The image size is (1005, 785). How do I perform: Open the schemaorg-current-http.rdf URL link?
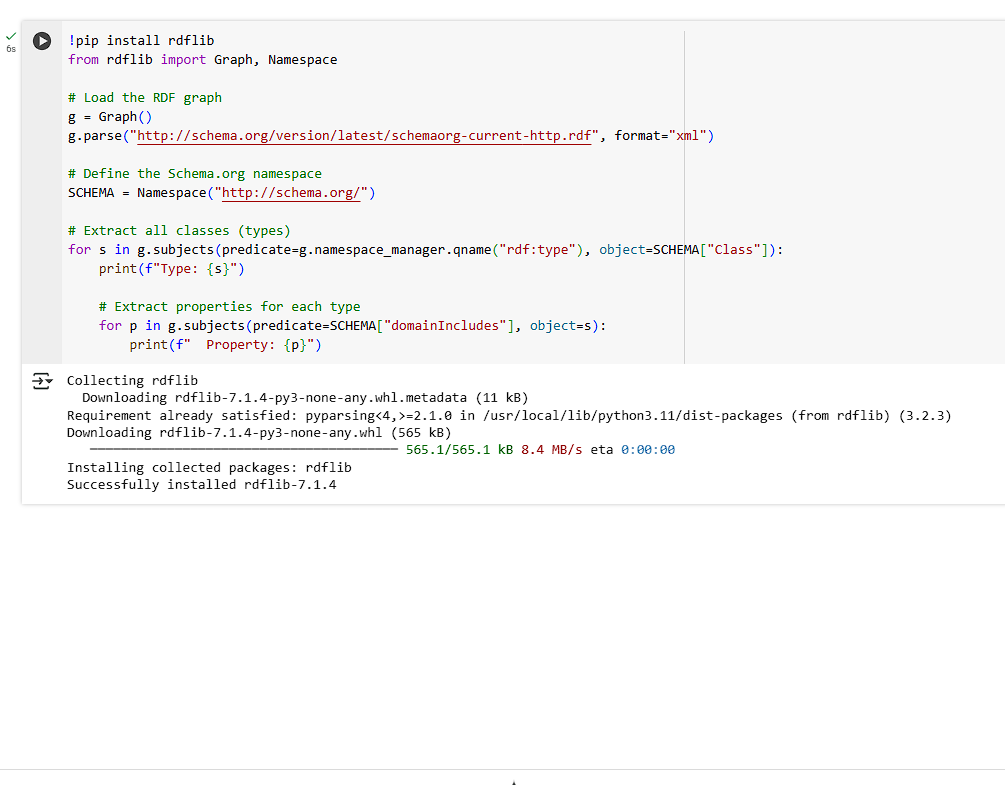(x=364, y=136)
